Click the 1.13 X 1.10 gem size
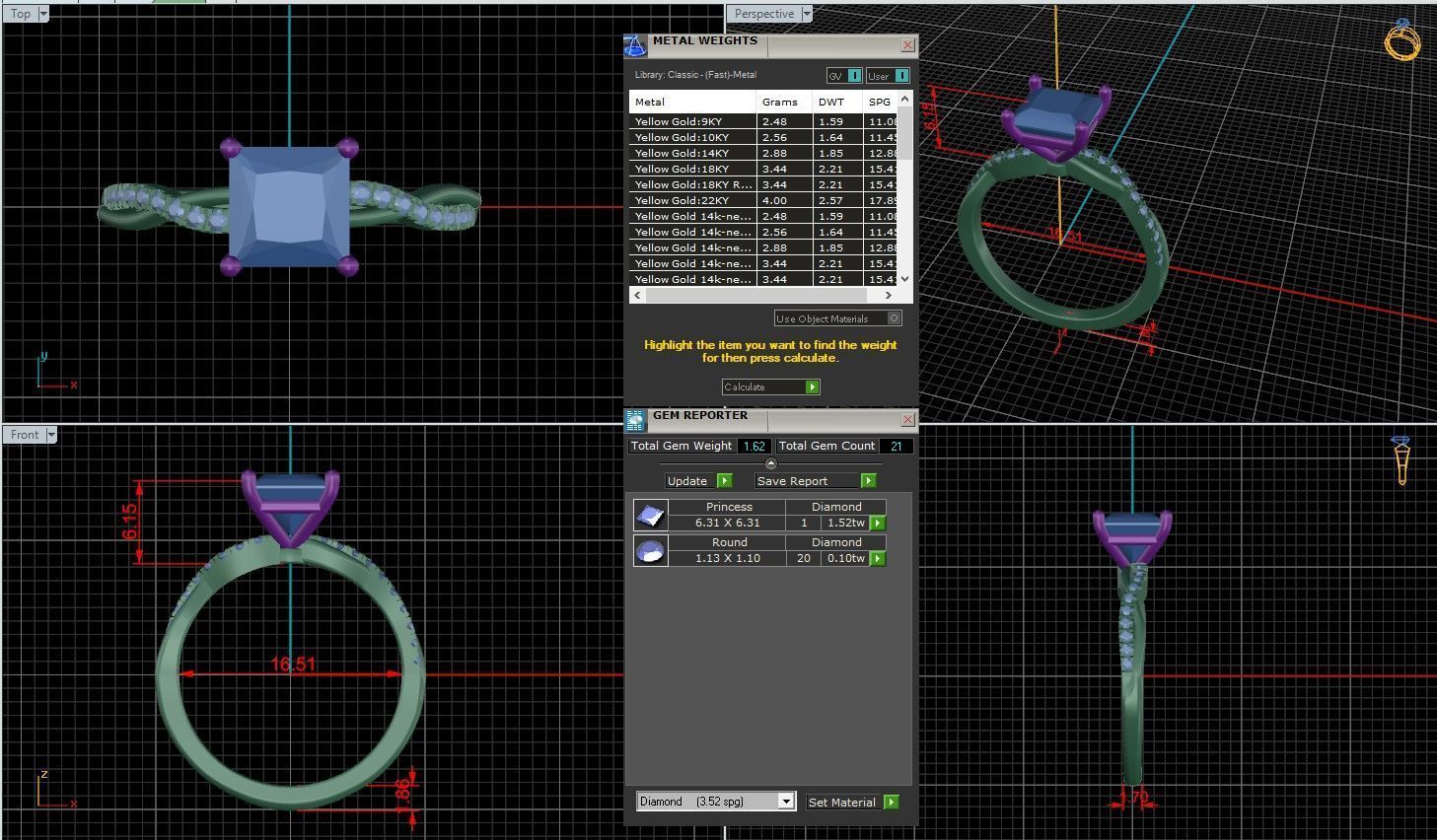 click(728, 558)
